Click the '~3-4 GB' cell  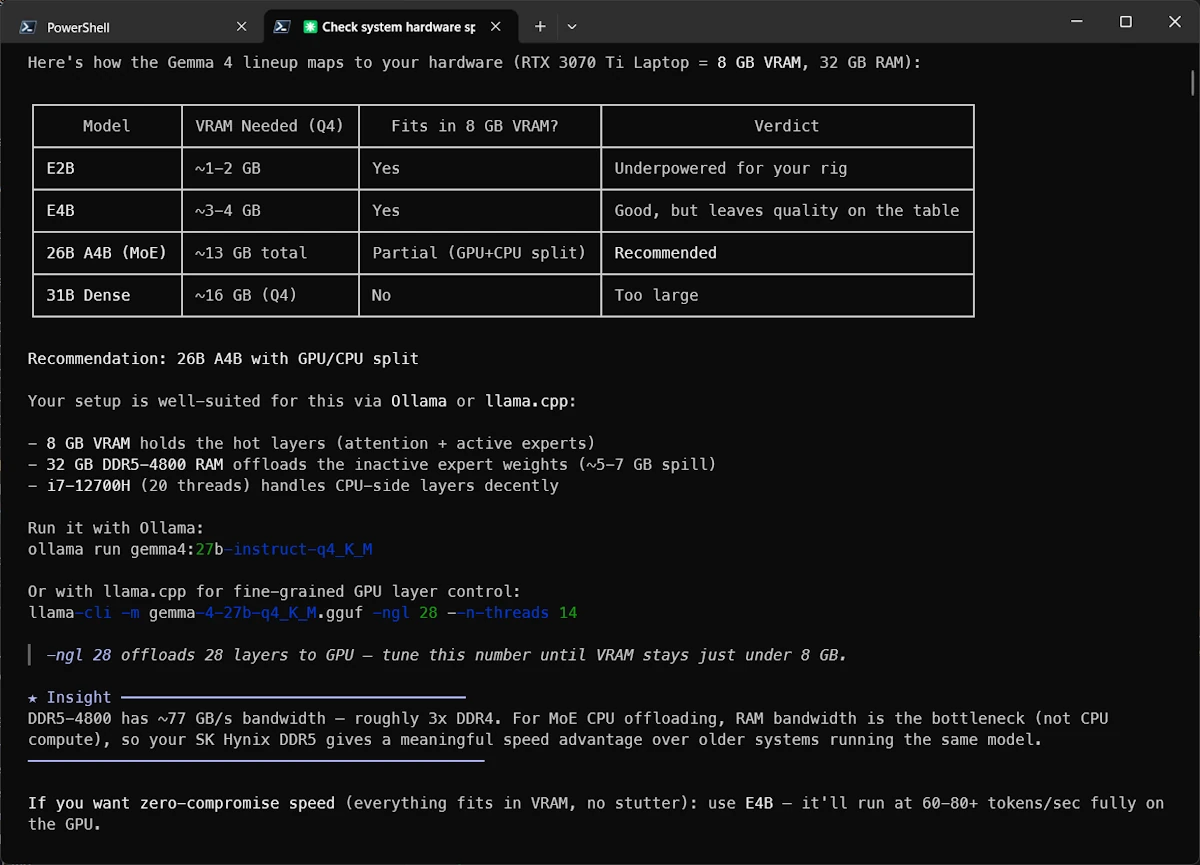pyautogui.click(x=270, y=211)
